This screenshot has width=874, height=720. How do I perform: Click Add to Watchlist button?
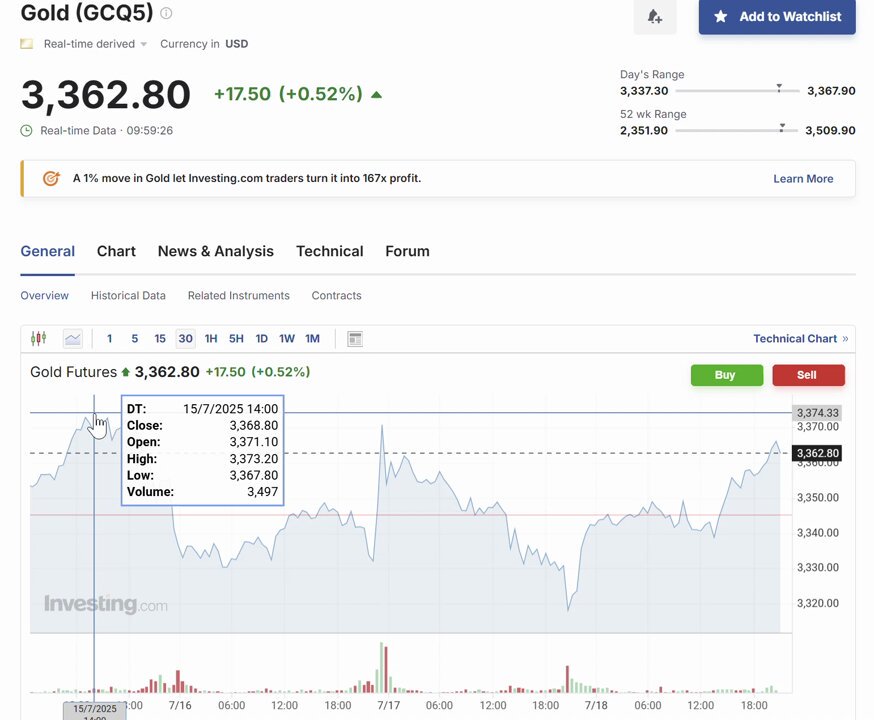(x=777, y=17)
